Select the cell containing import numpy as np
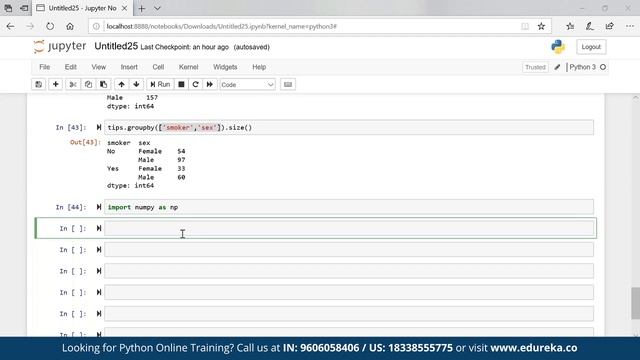 349,207
